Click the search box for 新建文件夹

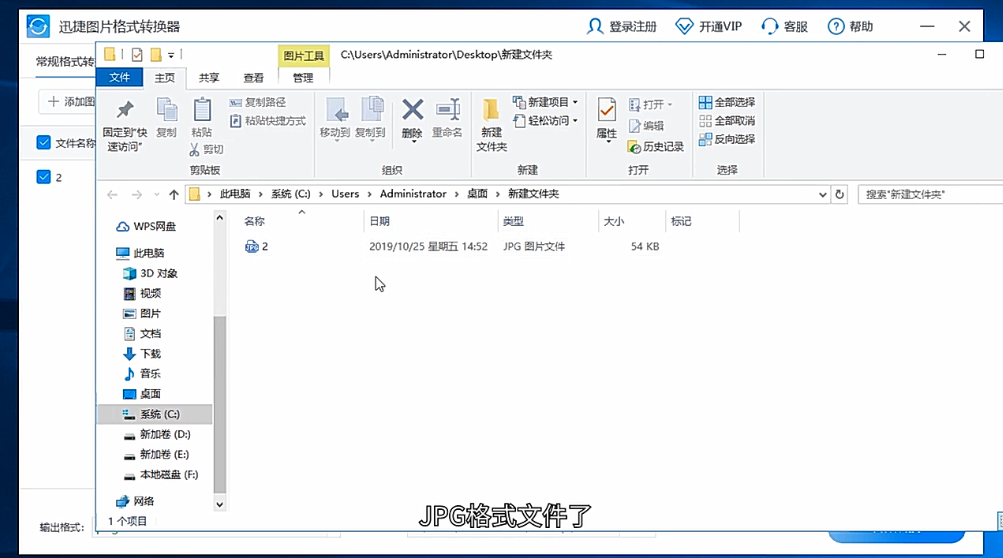(x=930, y=195)
